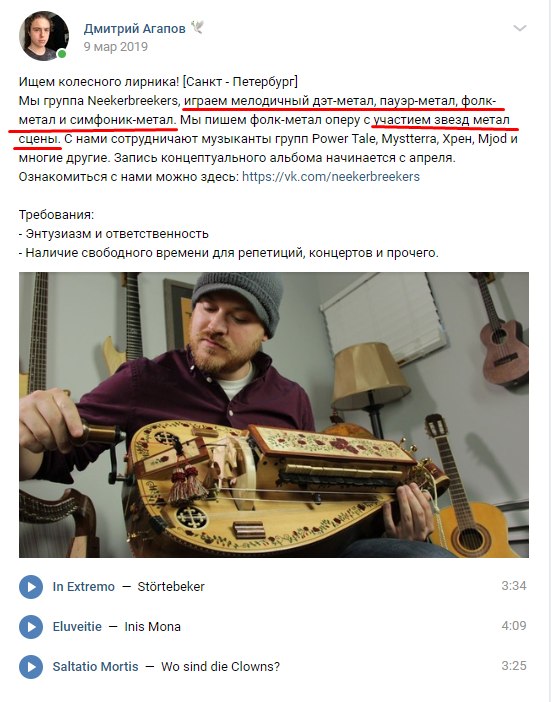Screen dimensions: 551x702
Task: Click the green online status dot
Action: tap(62, 54)
